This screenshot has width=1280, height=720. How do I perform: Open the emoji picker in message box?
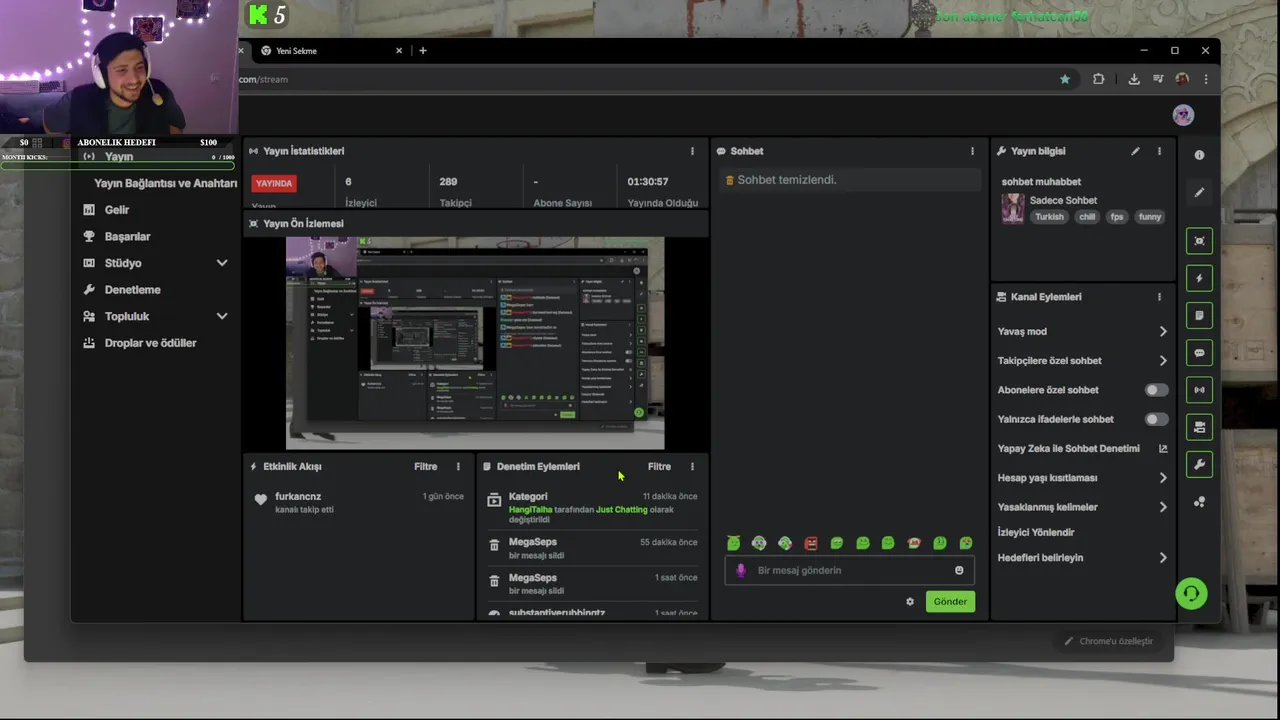pyautogui.click(x=959, y=570)
